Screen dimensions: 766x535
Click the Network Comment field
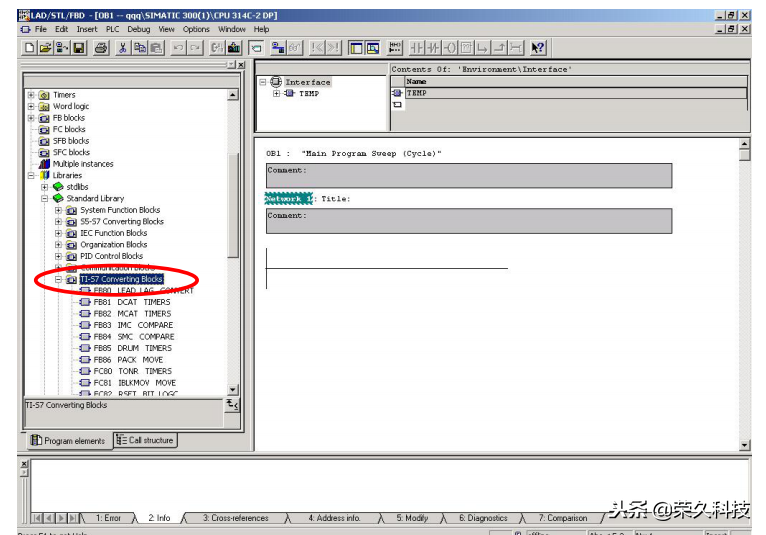(468, 223)
